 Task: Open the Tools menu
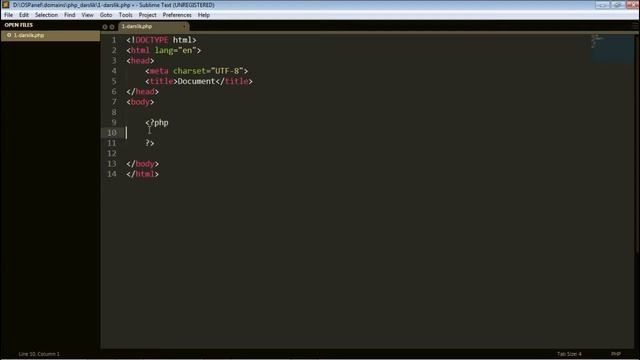pos(125,15)
